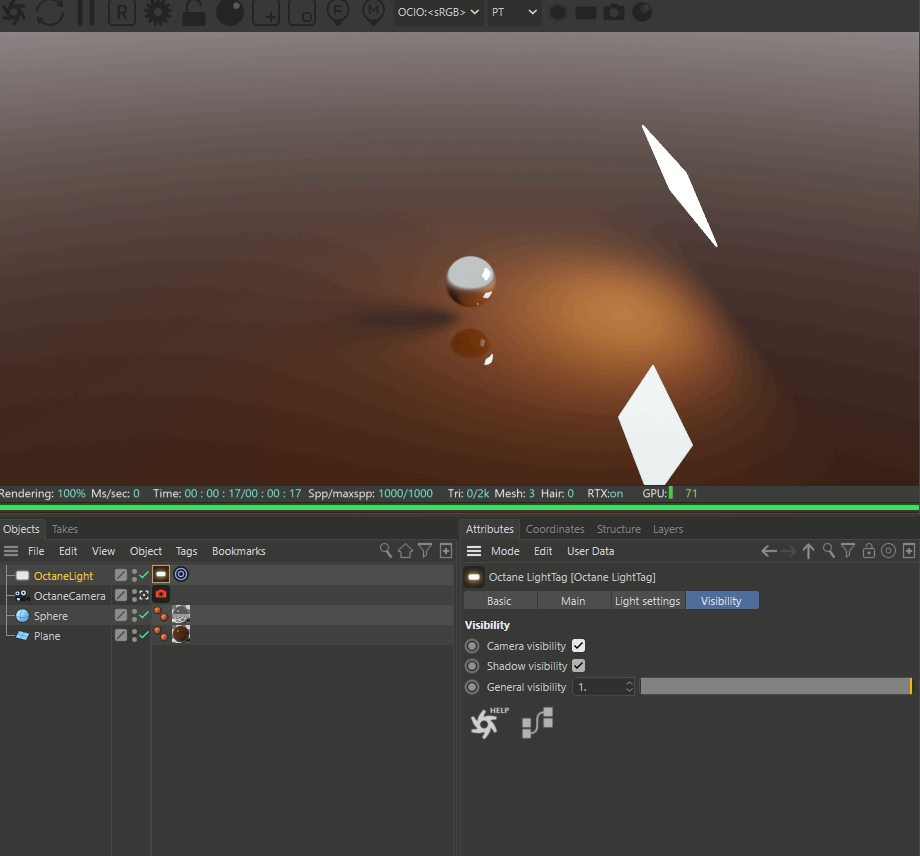
Task: Activate the material picker M pin
Action: 374,12
